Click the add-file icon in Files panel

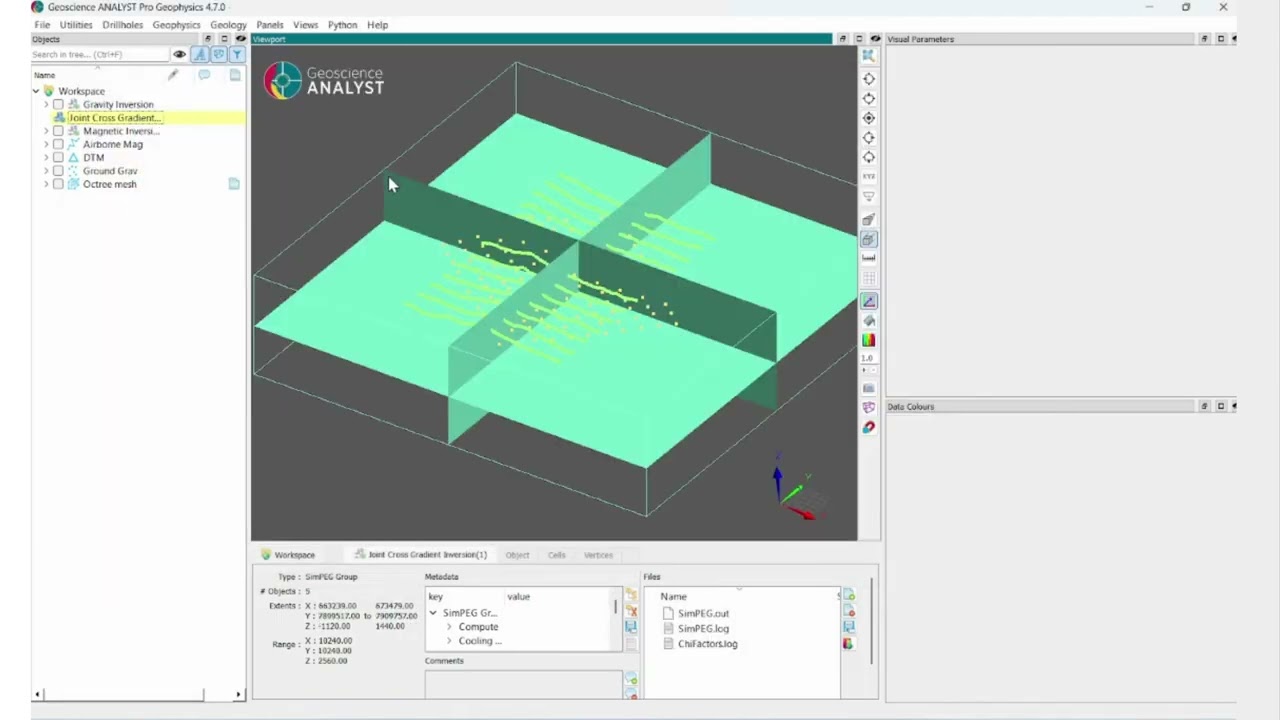848,595
